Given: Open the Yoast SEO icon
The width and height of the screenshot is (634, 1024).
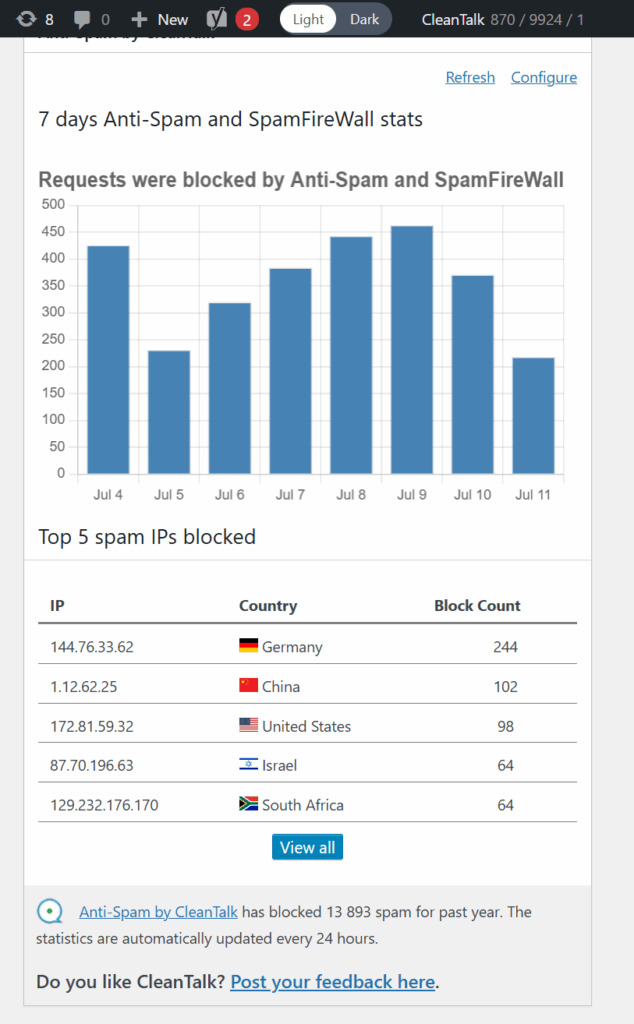Looking at the screenshot, I should click(x=216, y=19).
